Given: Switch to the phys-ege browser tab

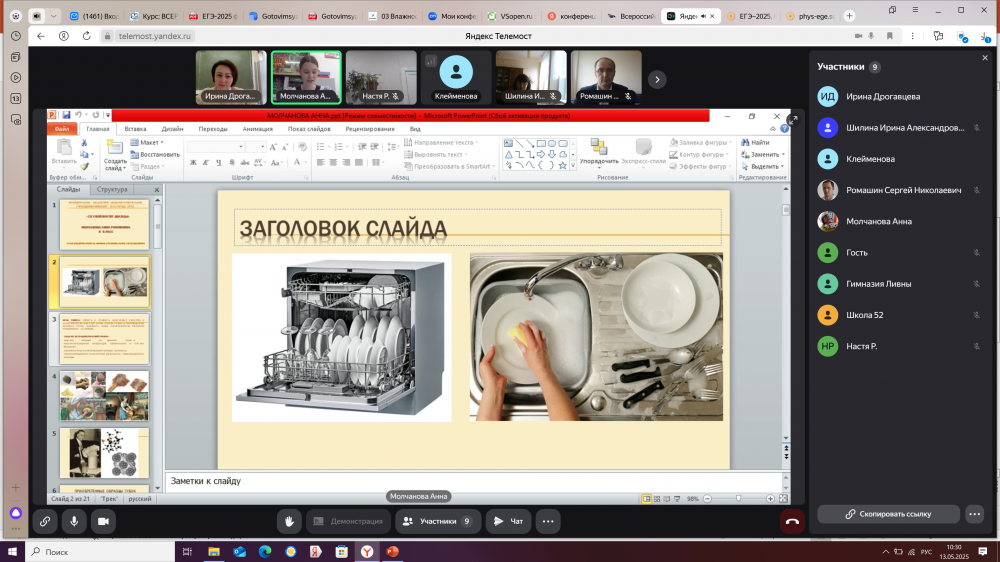Looking at the screenshot, I should (814, 16).
